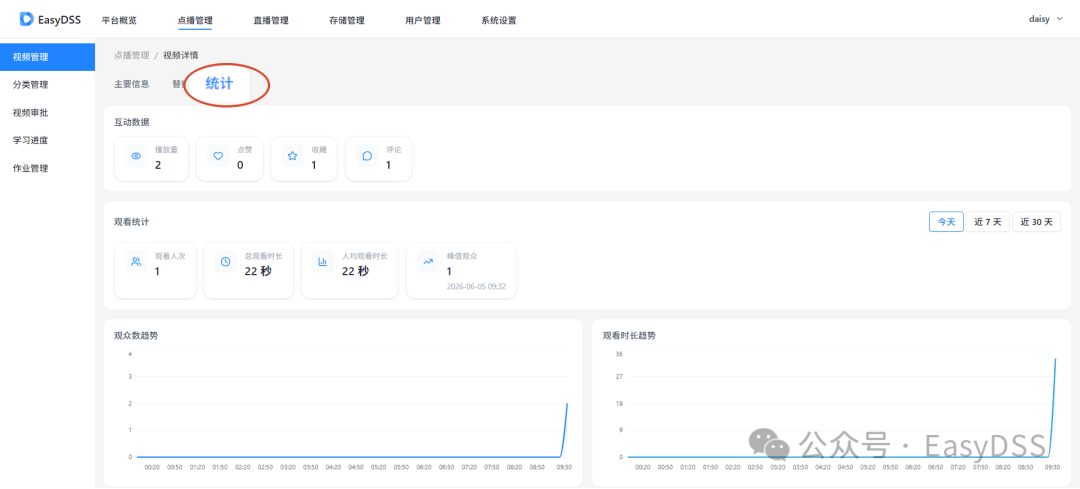Open the 用户管理 top menu

coord(423,20)
